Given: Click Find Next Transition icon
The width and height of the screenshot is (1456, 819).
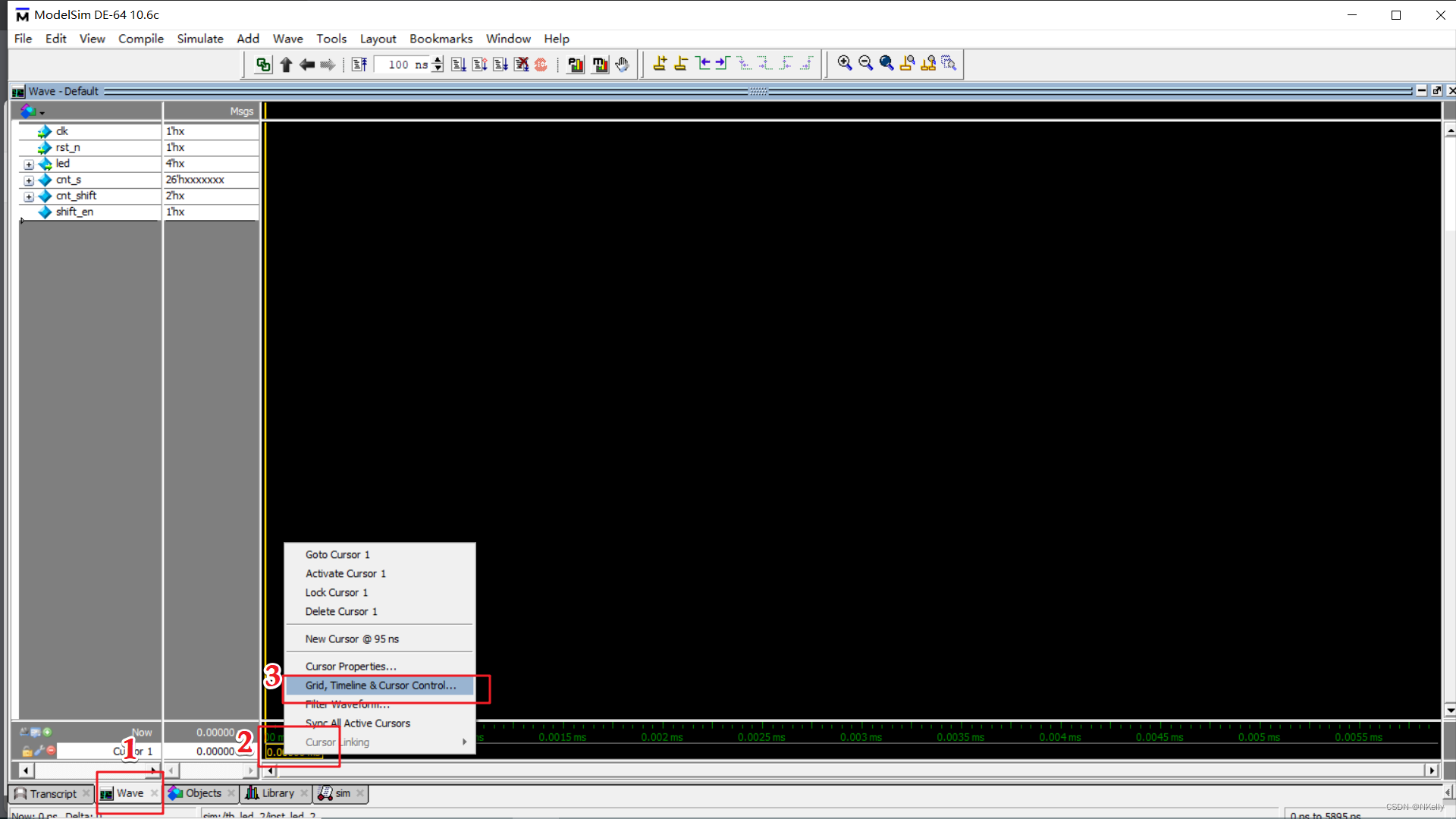Looking at the screenshot, I should [722, 64].
